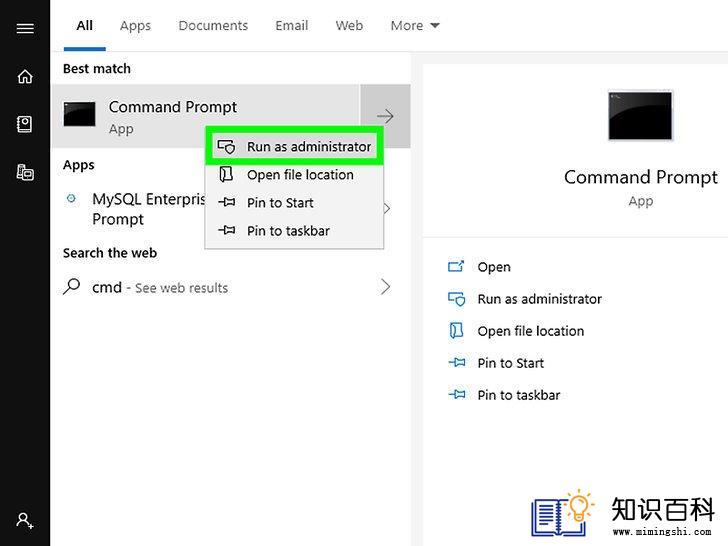Choose Pin to taskbar in context menu
This screenshot has width=728, height=546.
point(294,230)
